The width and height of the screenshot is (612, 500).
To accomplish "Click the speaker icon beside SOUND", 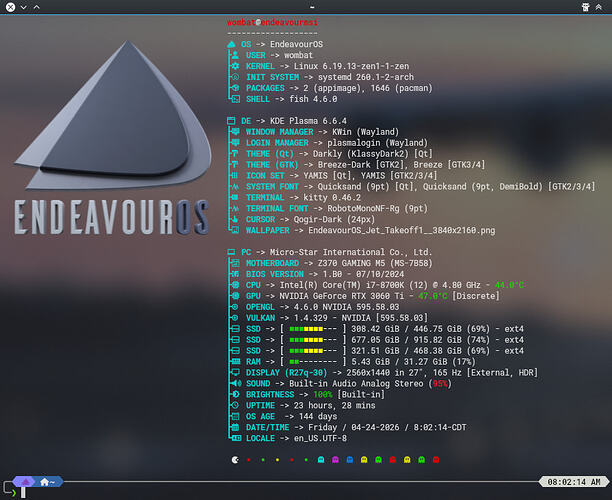I will coord(236,383).
